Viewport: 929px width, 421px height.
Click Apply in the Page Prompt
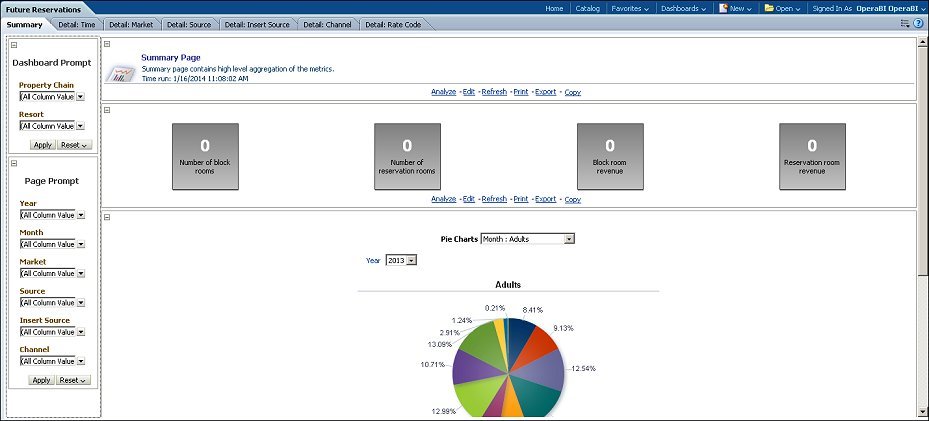click(x=41, y=380)
